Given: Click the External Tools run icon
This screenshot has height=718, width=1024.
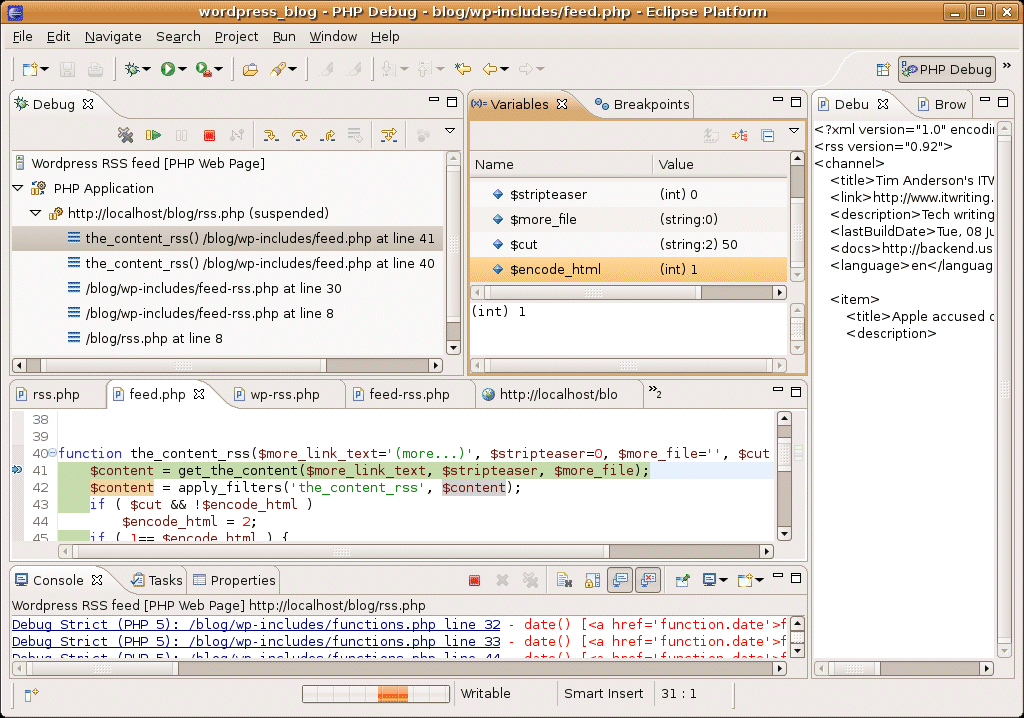Looking at the screenshot, I should (x=204, y=69).
